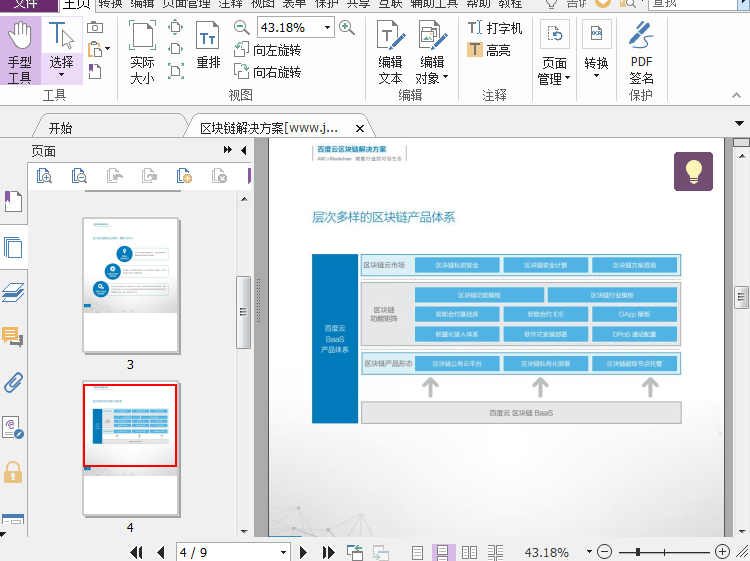Screen dimensions: 750x561
Task: Enable single page view mode
Action: point(418,552)
